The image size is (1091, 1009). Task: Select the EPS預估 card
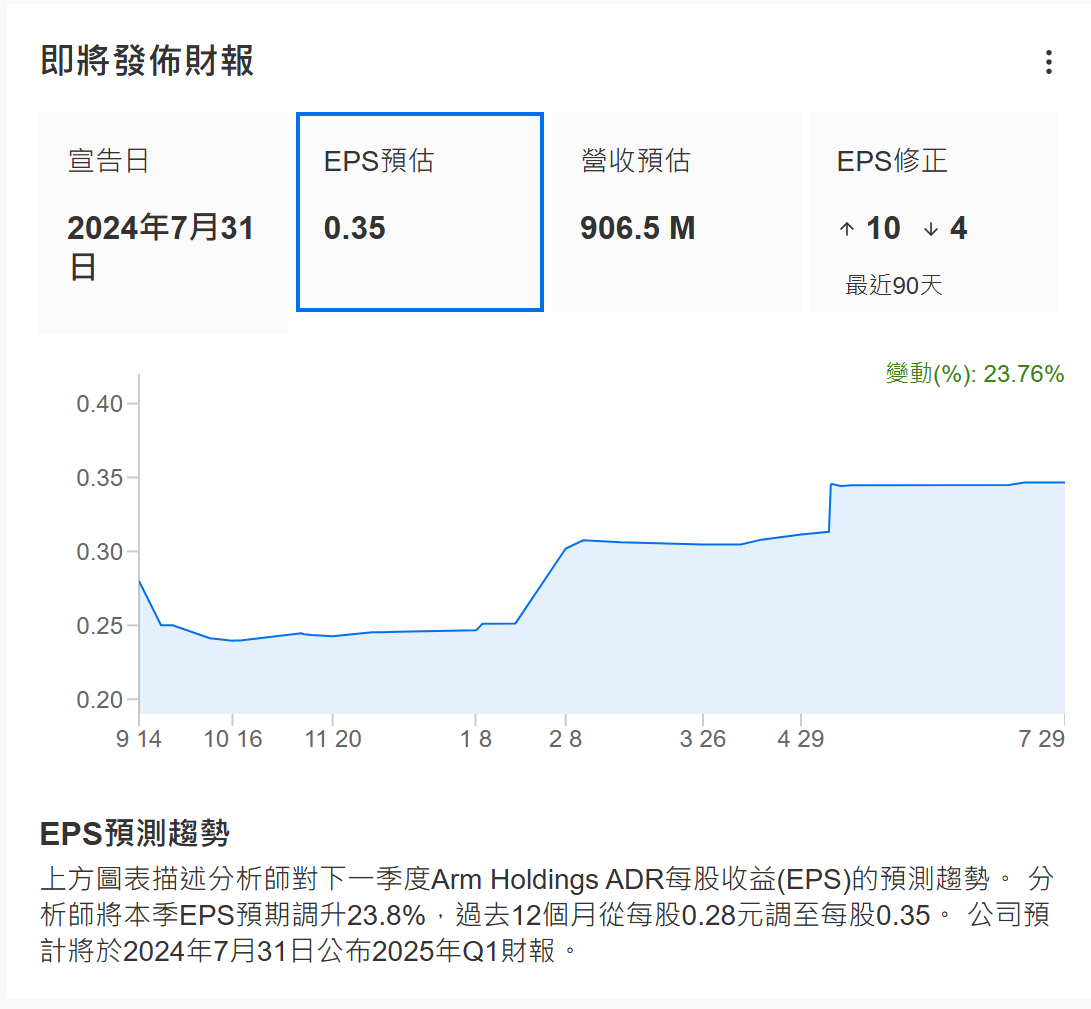[x=419, y=211]
